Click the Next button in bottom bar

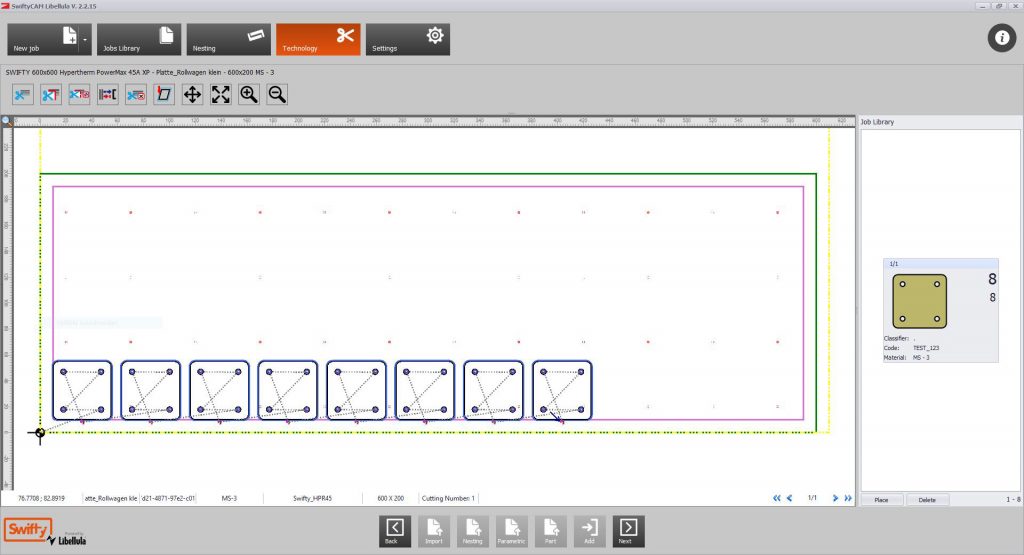click(x=628, y=531)
